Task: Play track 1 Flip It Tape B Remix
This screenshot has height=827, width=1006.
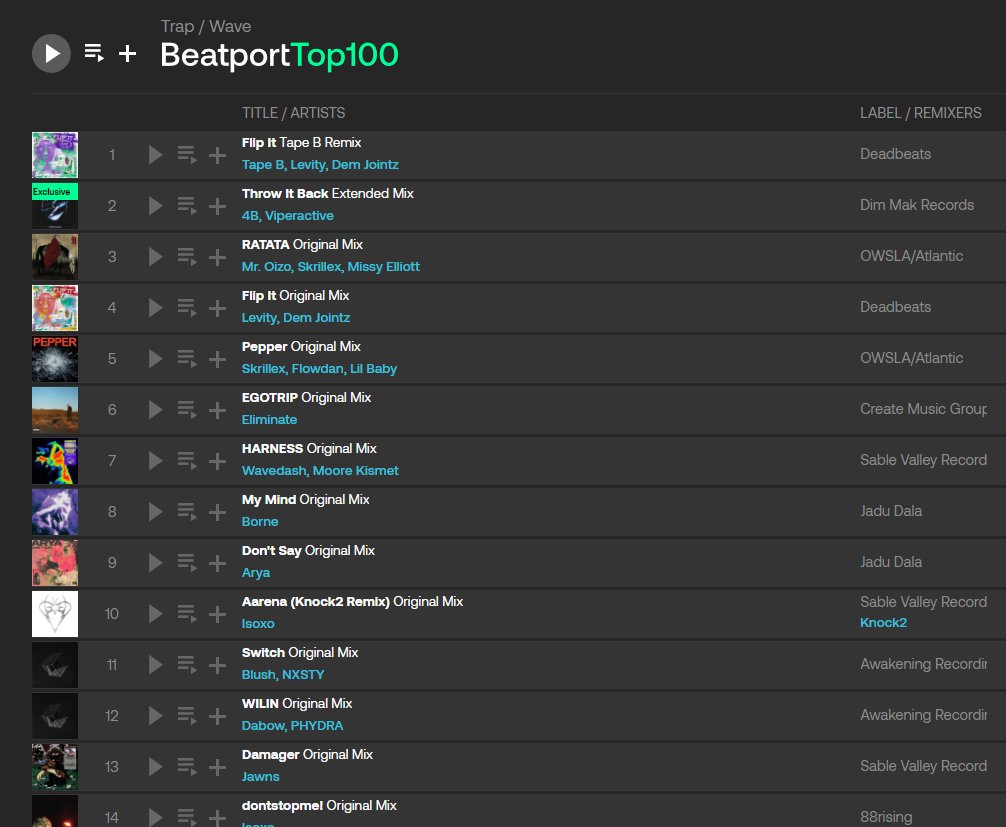Action: 155,155
